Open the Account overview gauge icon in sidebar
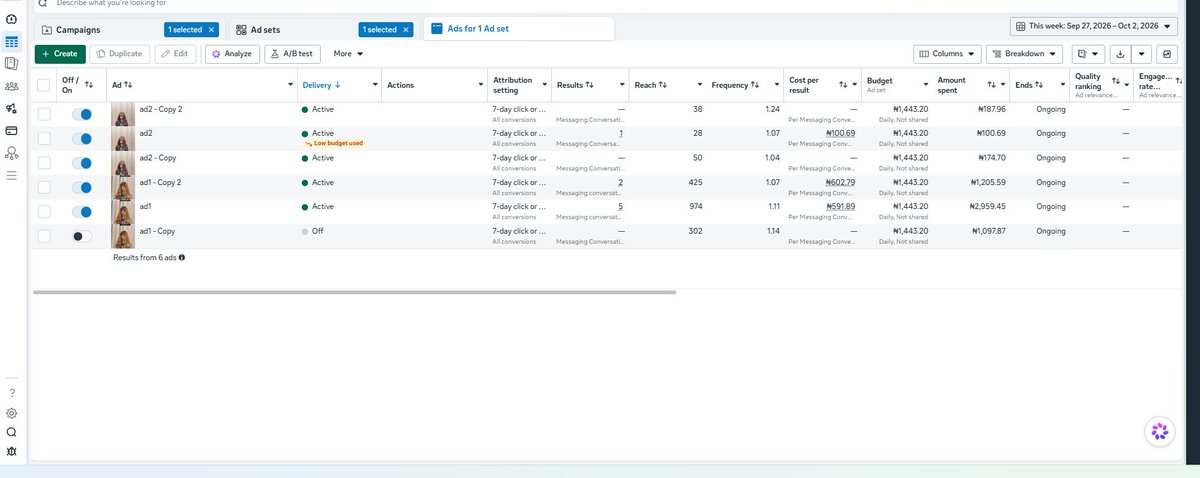Viewport: 1200px width, 478px height. (x=11, y=19)
